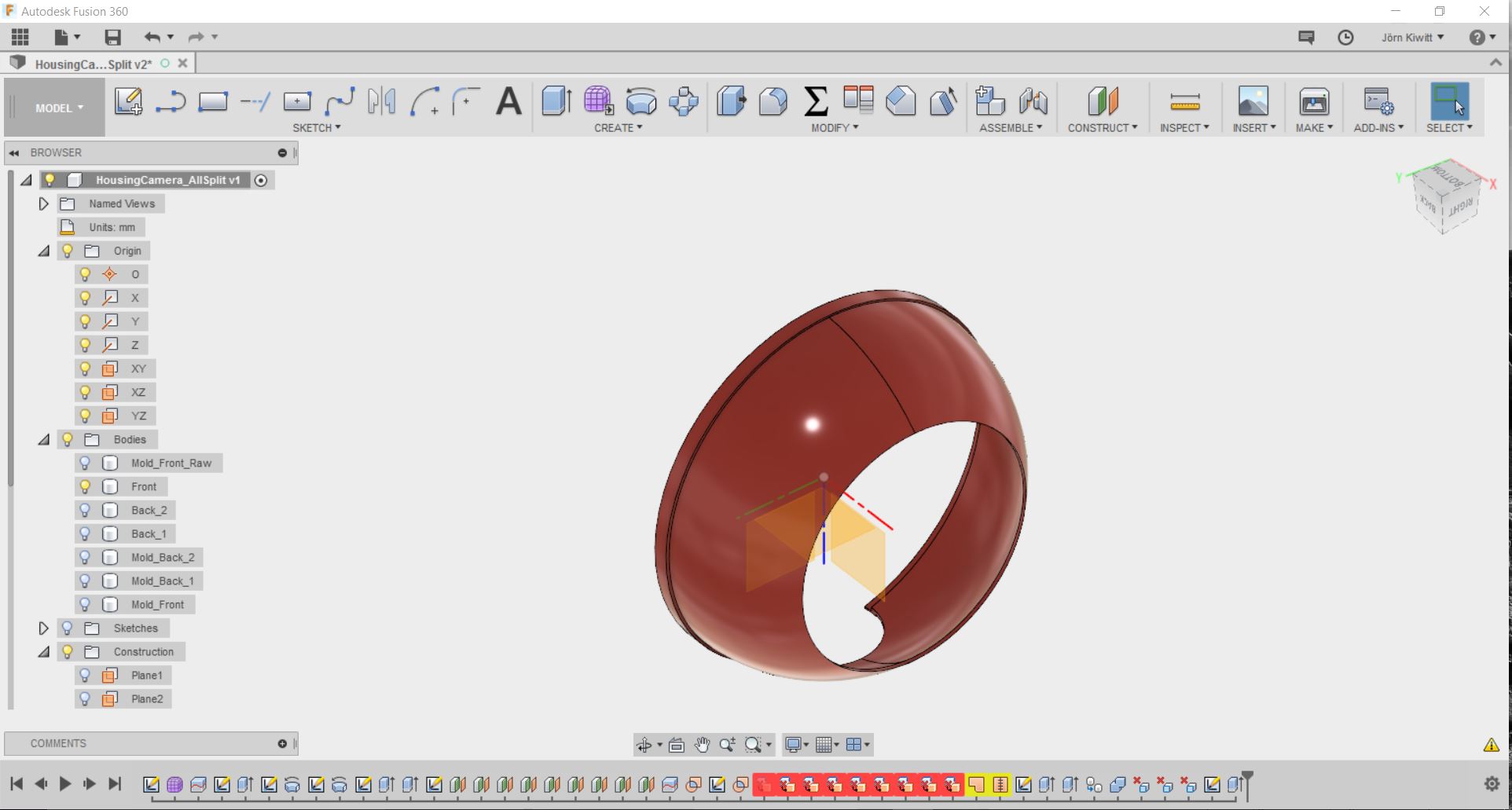Click the Save icon
This screenshot has width=1512, height=810.
click(113, 37)
